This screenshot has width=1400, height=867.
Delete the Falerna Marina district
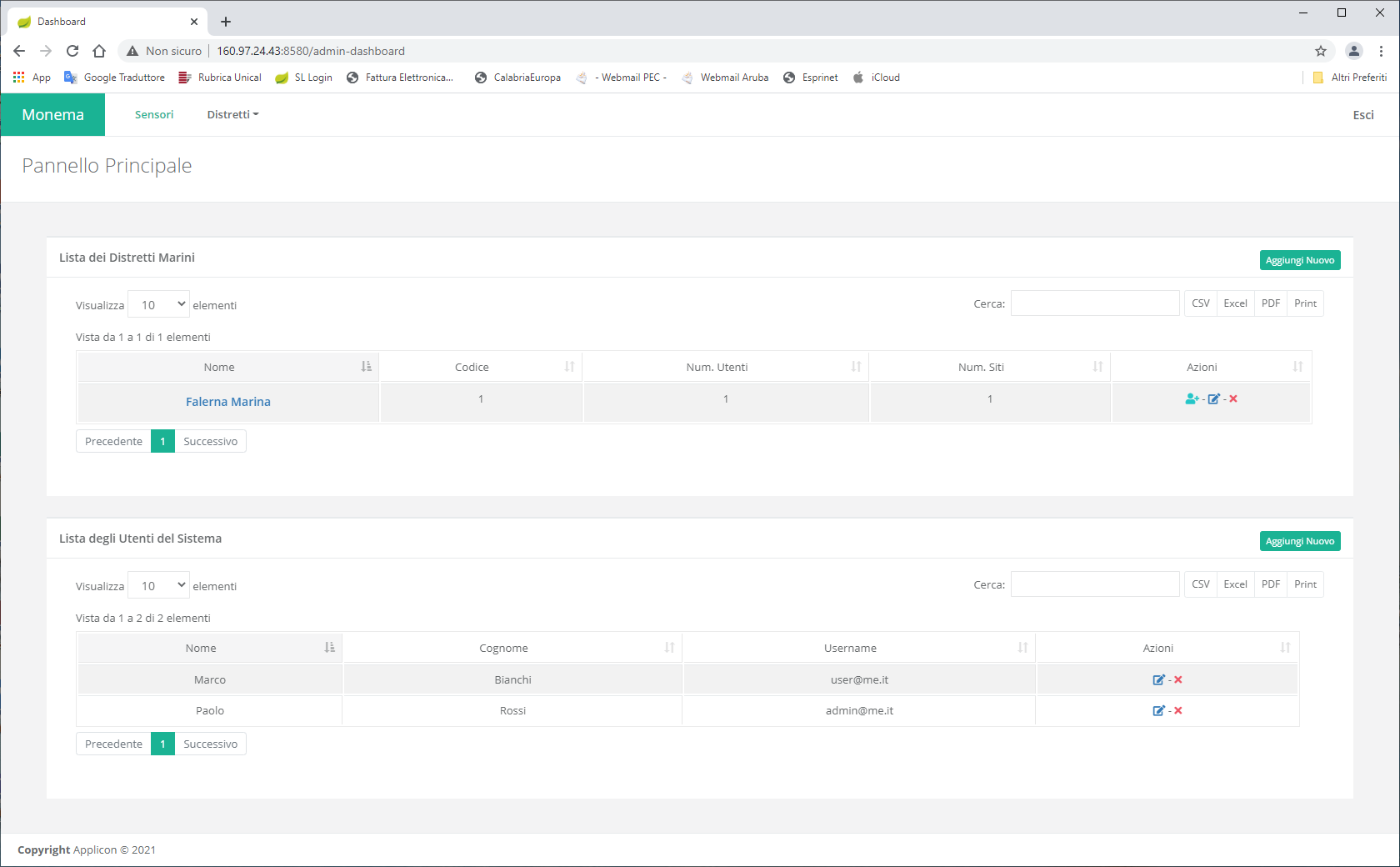tap(1233, 399)
